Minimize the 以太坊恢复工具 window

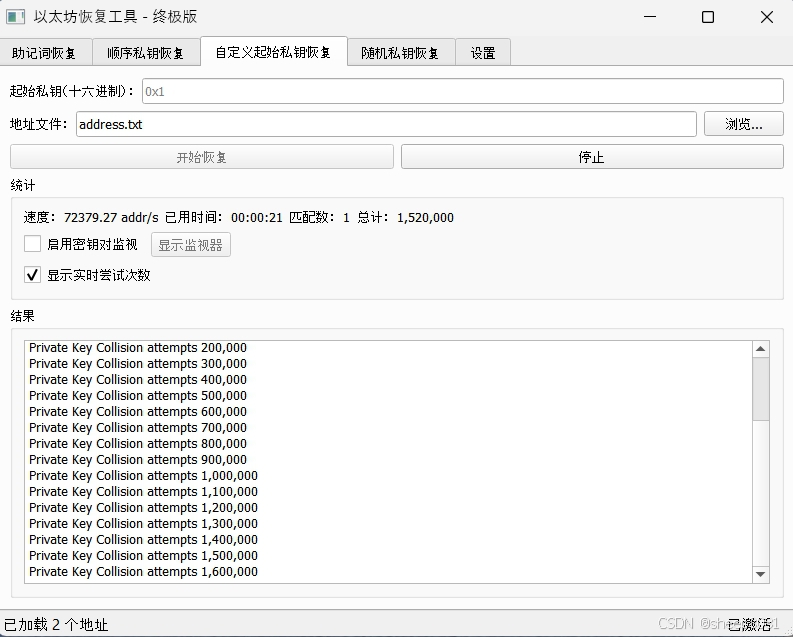[650, 17]
